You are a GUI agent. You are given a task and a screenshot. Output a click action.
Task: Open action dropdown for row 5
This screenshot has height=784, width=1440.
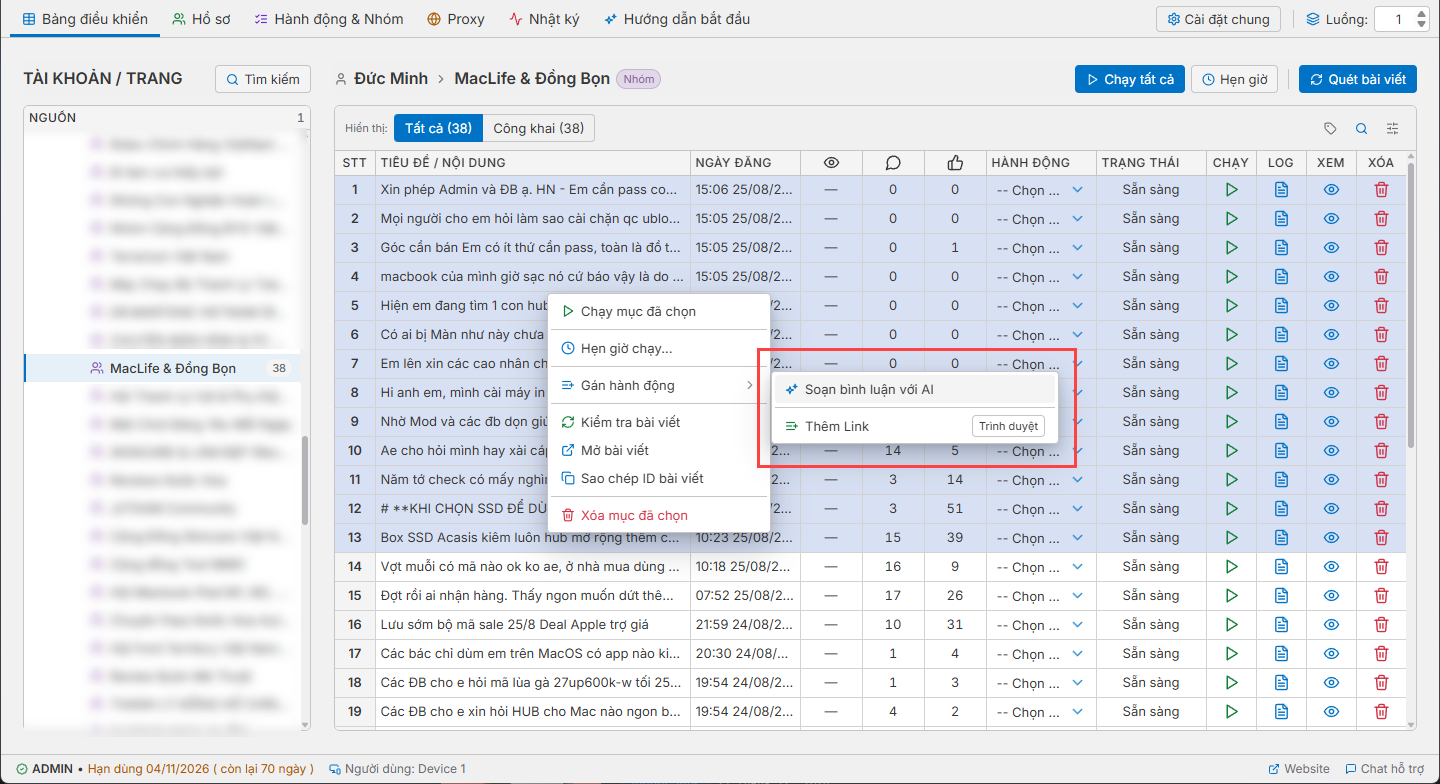(x=1040, y=306)
